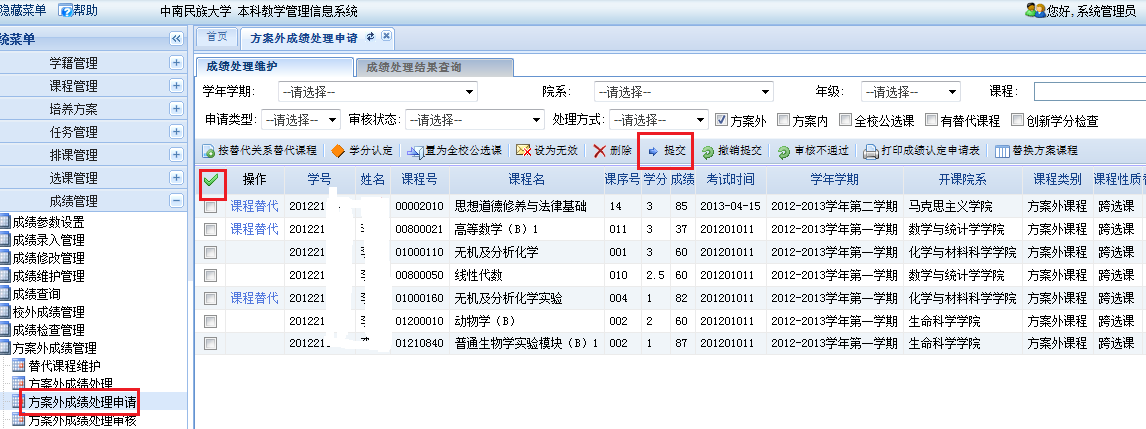Click 撤销提交 (revoke submit) toolbar icon
1146x429 pixels.
coord(707,152)
